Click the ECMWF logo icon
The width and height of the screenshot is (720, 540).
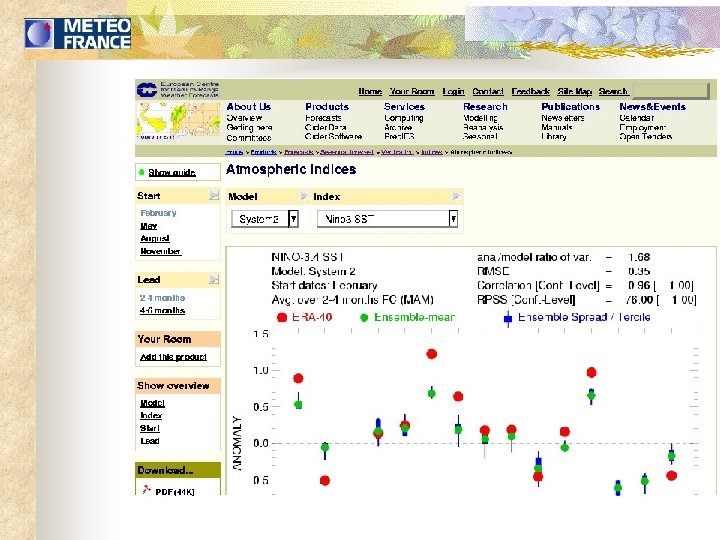pyautogui.click(x=147, y=90)
